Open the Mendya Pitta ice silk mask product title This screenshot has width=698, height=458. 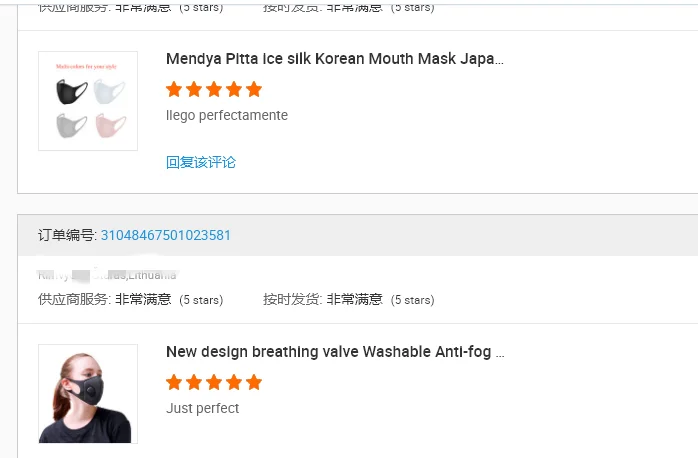point(334,59)
